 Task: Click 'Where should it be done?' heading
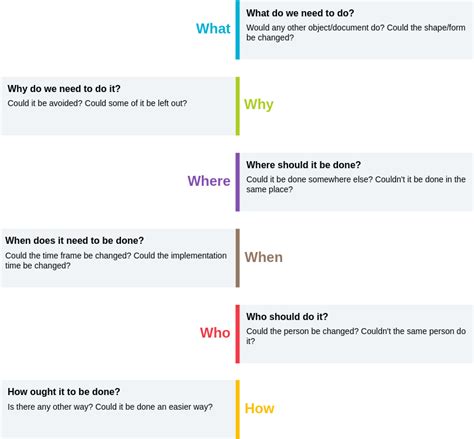click(x=303, y=165)
